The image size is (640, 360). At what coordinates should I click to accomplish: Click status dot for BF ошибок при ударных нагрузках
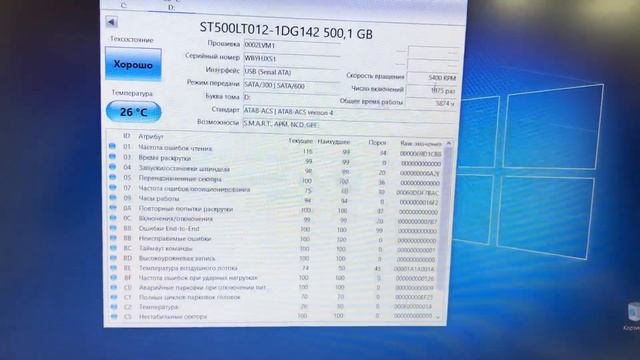click(114, 277)
